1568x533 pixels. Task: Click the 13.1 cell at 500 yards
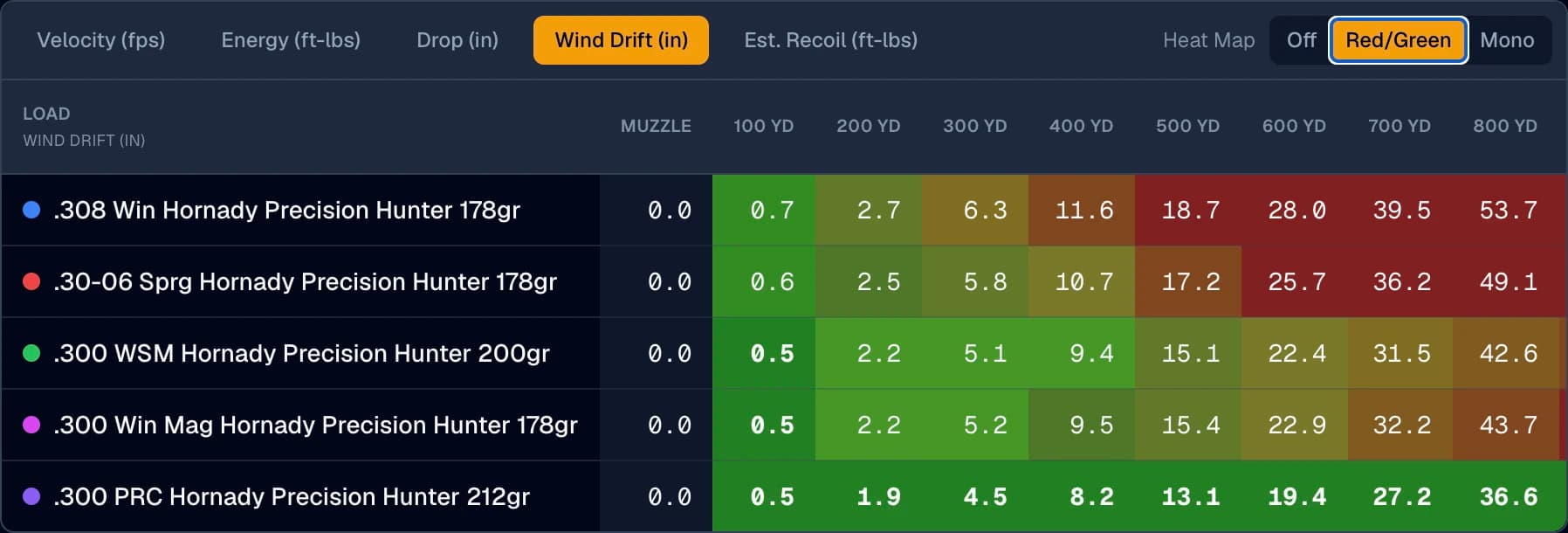[1188, 496]
